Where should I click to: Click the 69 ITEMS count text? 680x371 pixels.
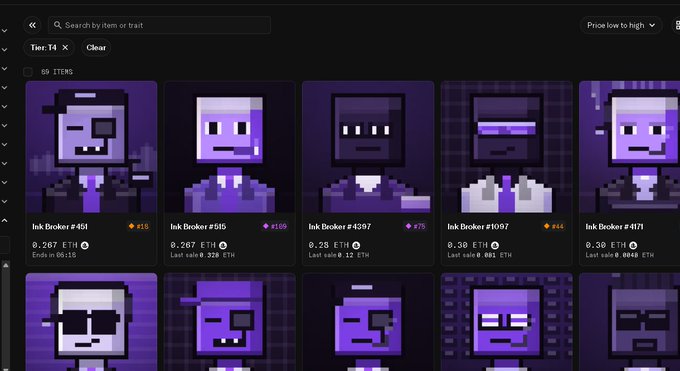tap(57, 72)
